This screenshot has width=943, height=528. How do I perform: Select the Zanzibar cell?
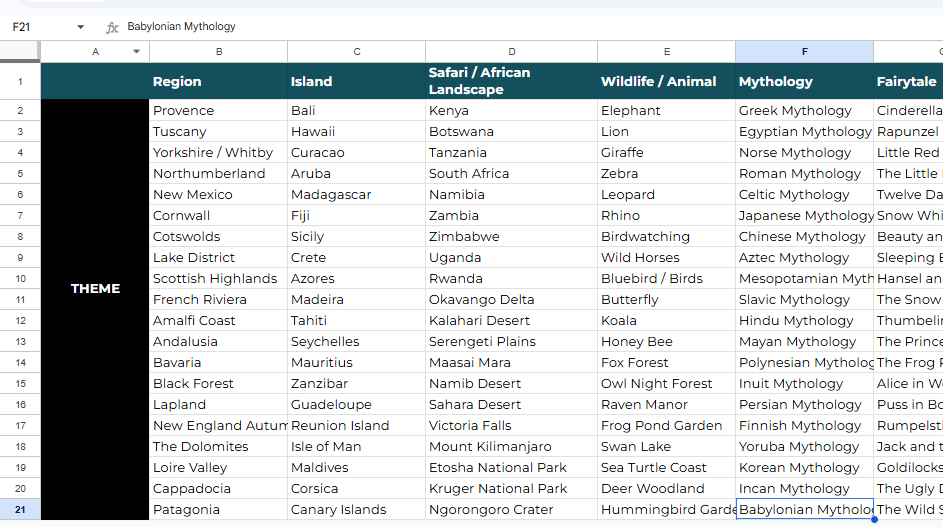pyautogui.click(x=357, y=384)
